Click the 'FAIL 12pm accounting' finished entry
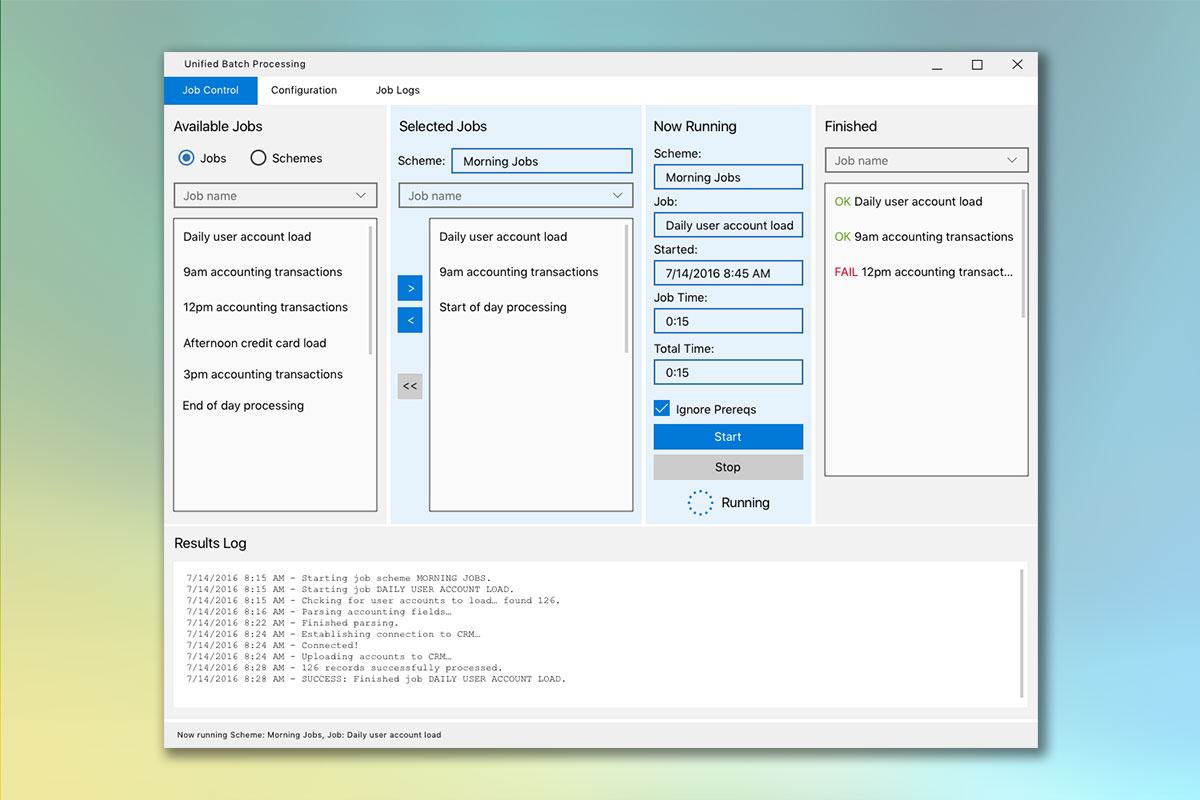The width and height of the screenshot is (1200, 800). click(923, 272)
